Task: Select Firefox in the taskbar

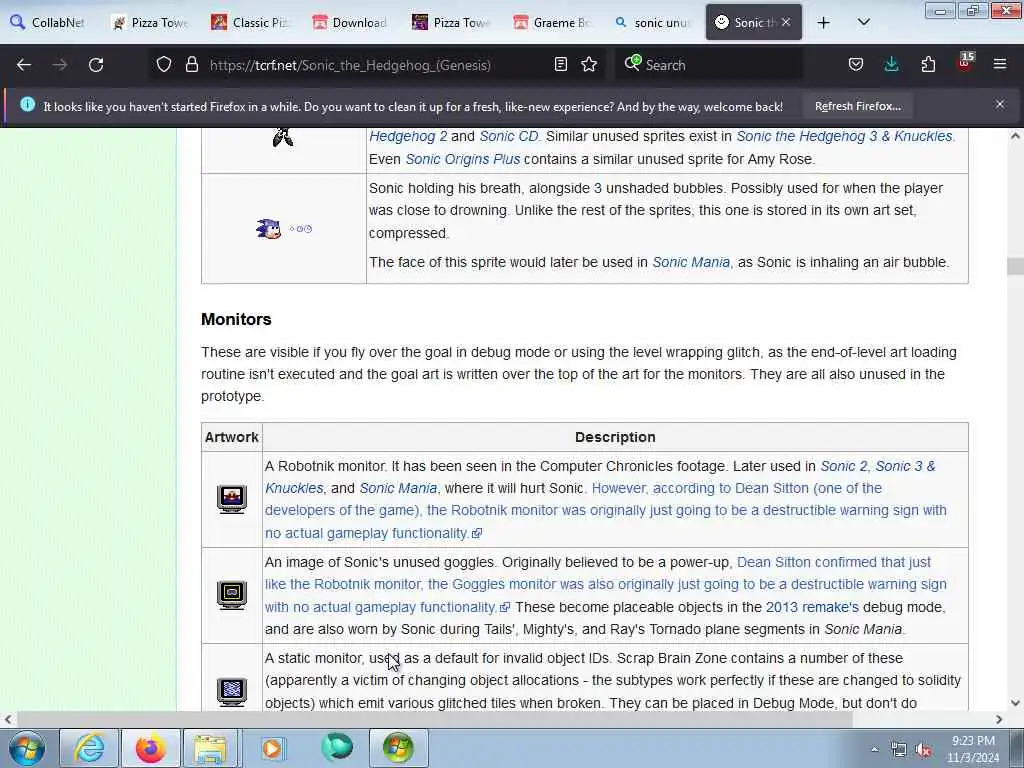Action: [x=150, y=748]
